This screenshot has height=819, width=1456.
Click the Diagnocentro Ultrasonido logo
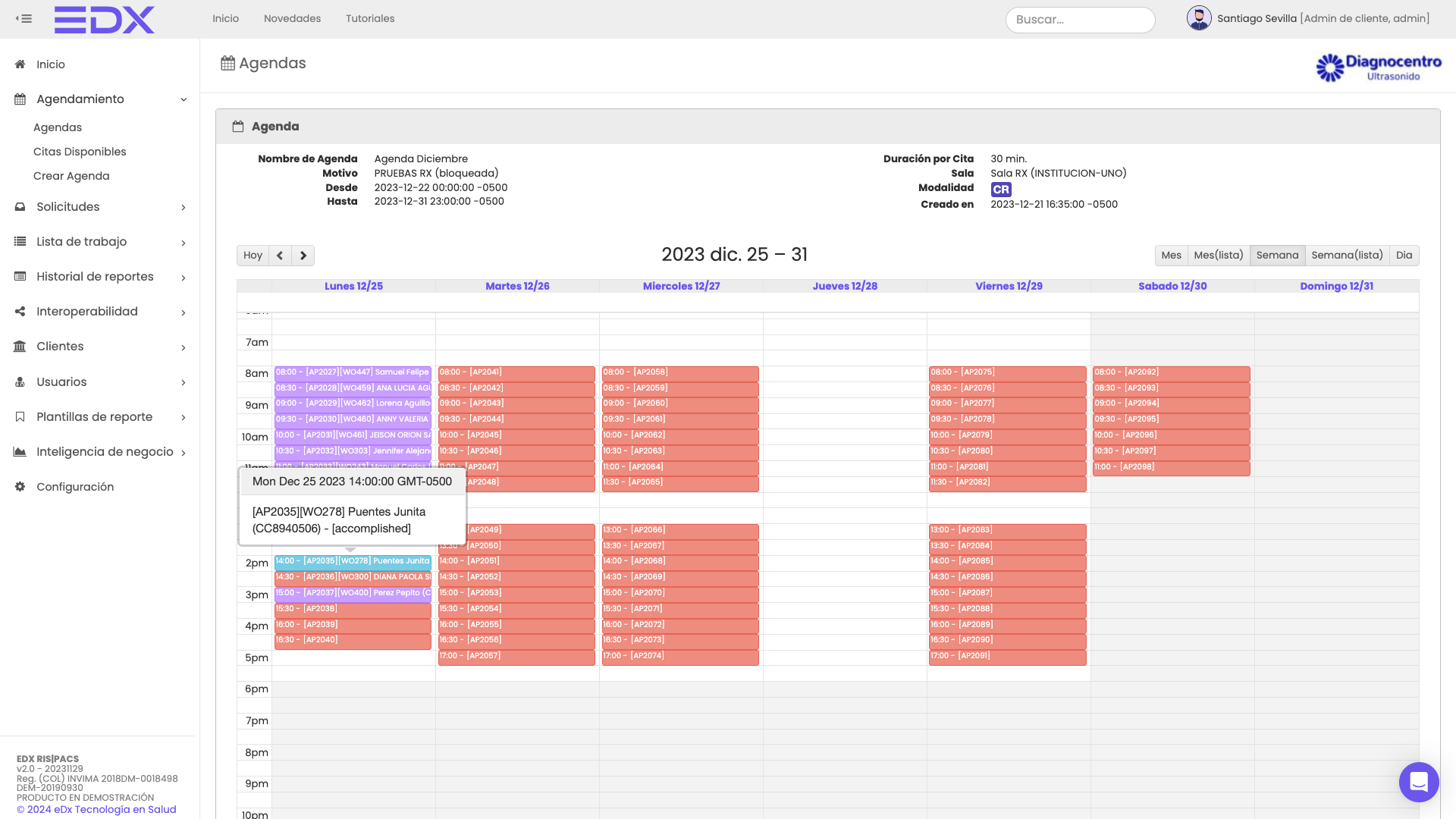click(x=1379, y=67)
